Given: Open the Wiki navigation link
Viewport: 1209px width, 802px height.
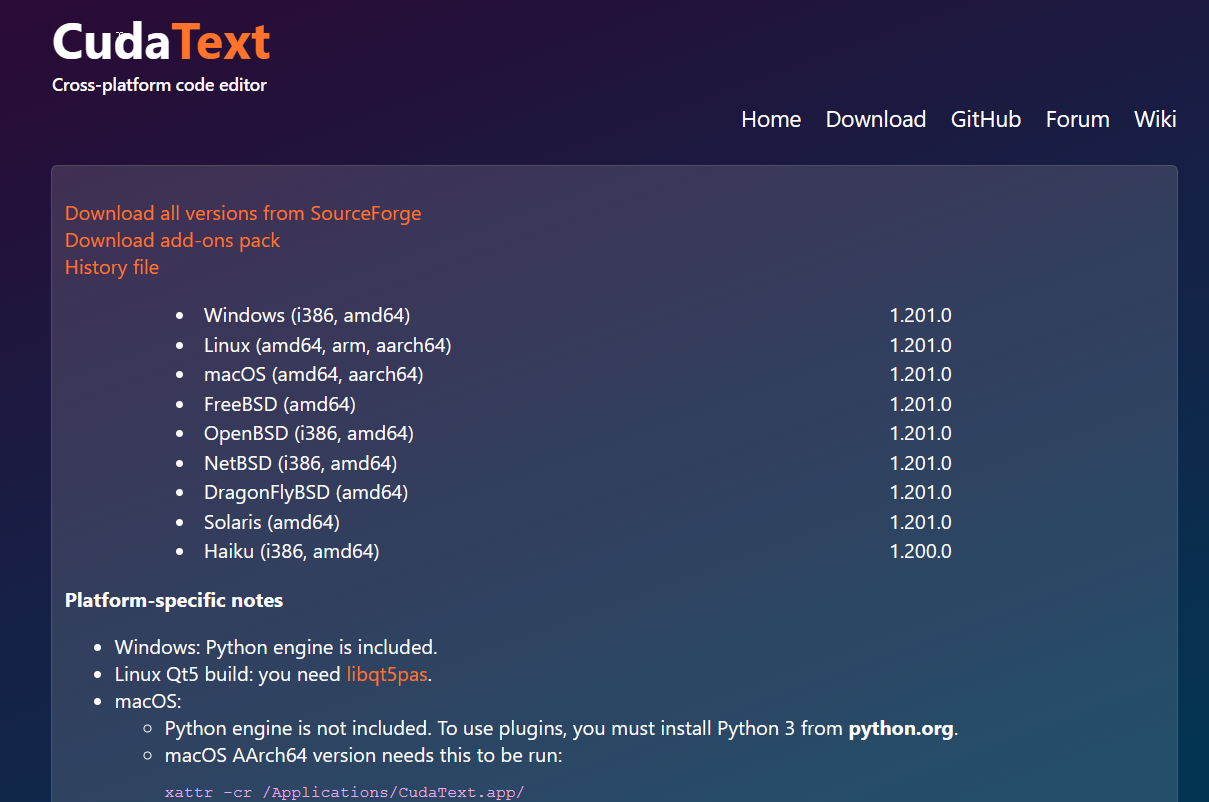Looking at the screenshot, I should point(1154,119).
